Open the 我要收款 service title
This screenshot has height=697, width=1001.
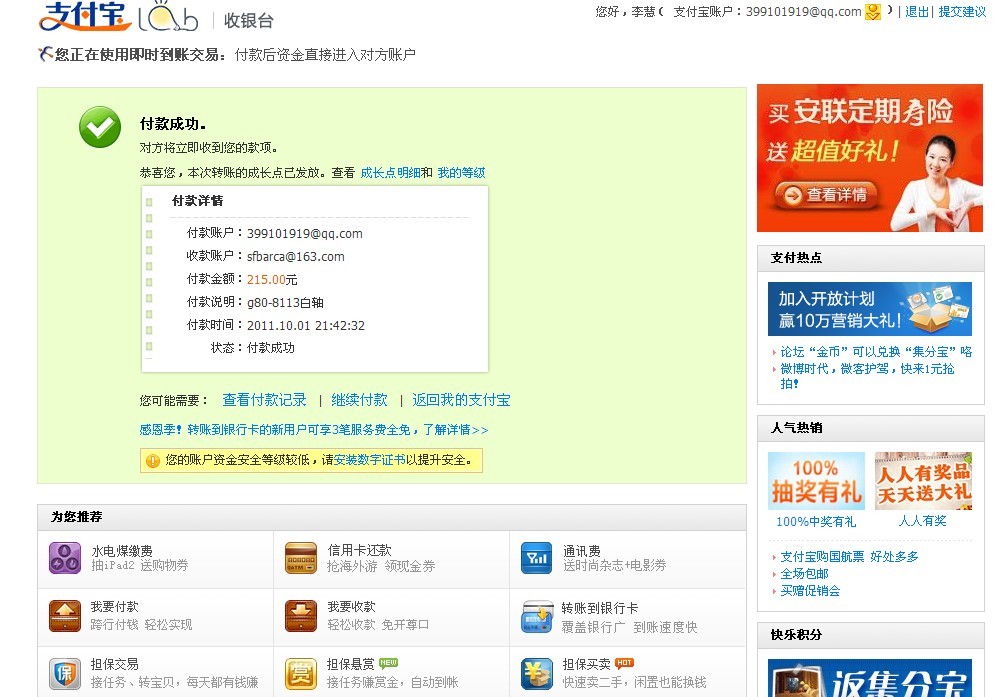click(351, 606)
